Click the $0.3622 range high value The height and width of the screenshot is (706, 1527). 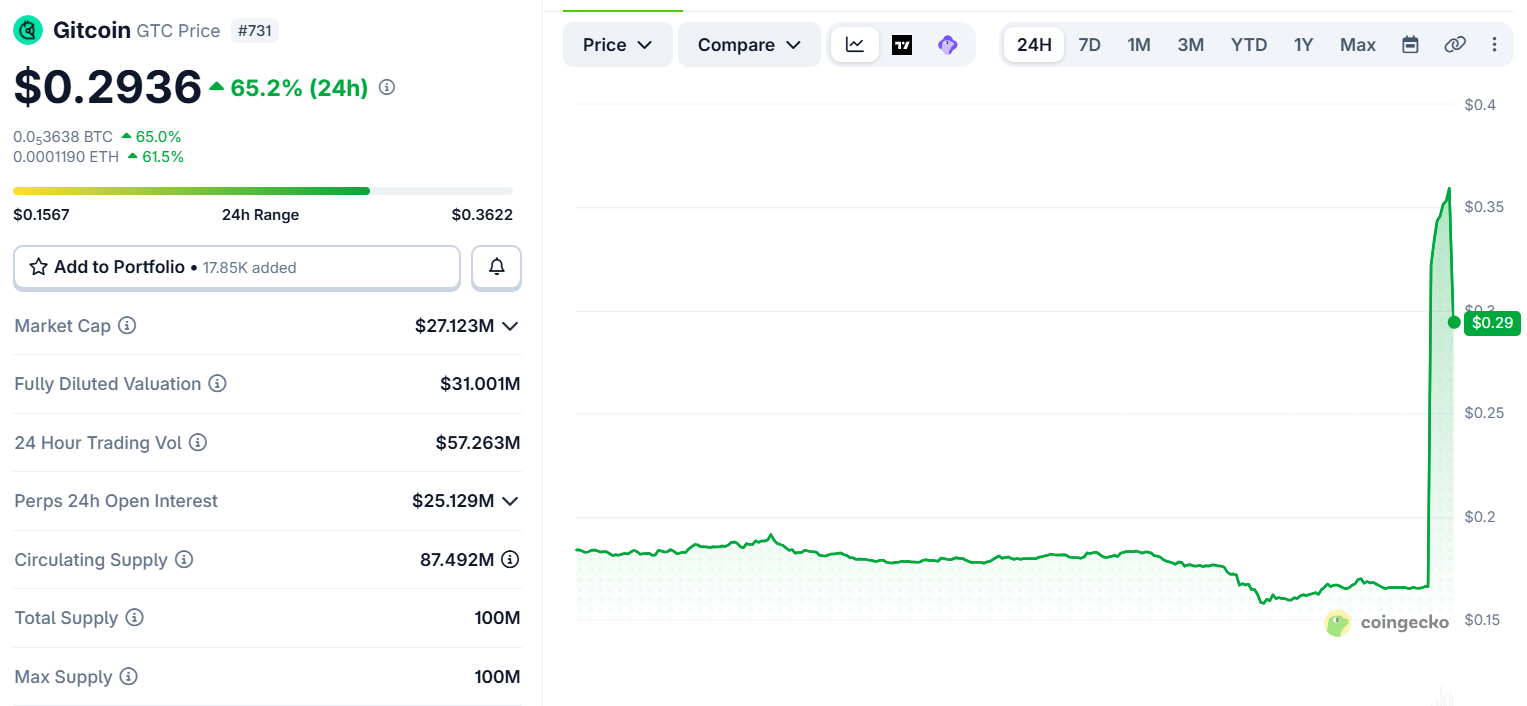coord(482,214)
